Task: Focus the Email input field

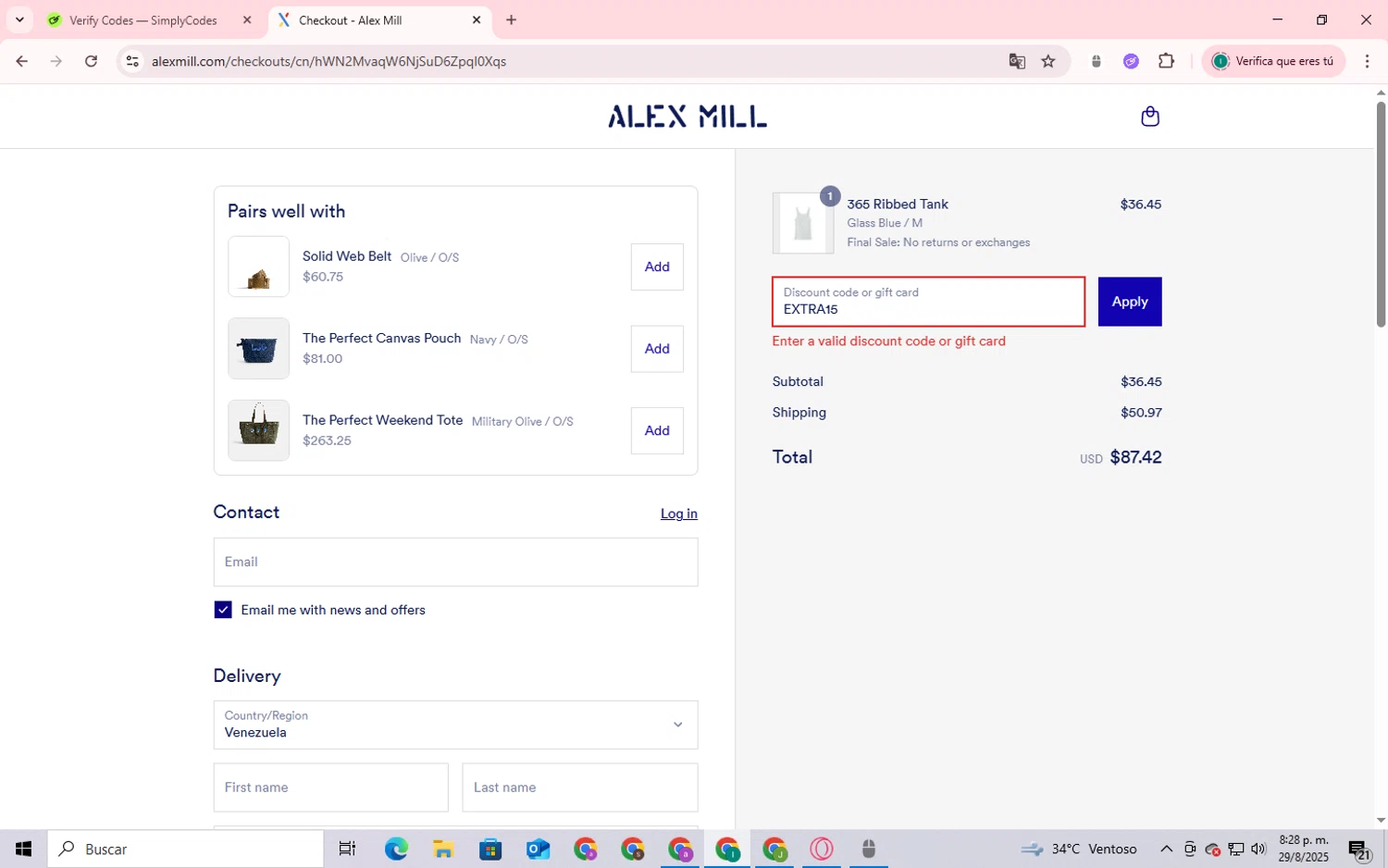Action: (455, 562)
